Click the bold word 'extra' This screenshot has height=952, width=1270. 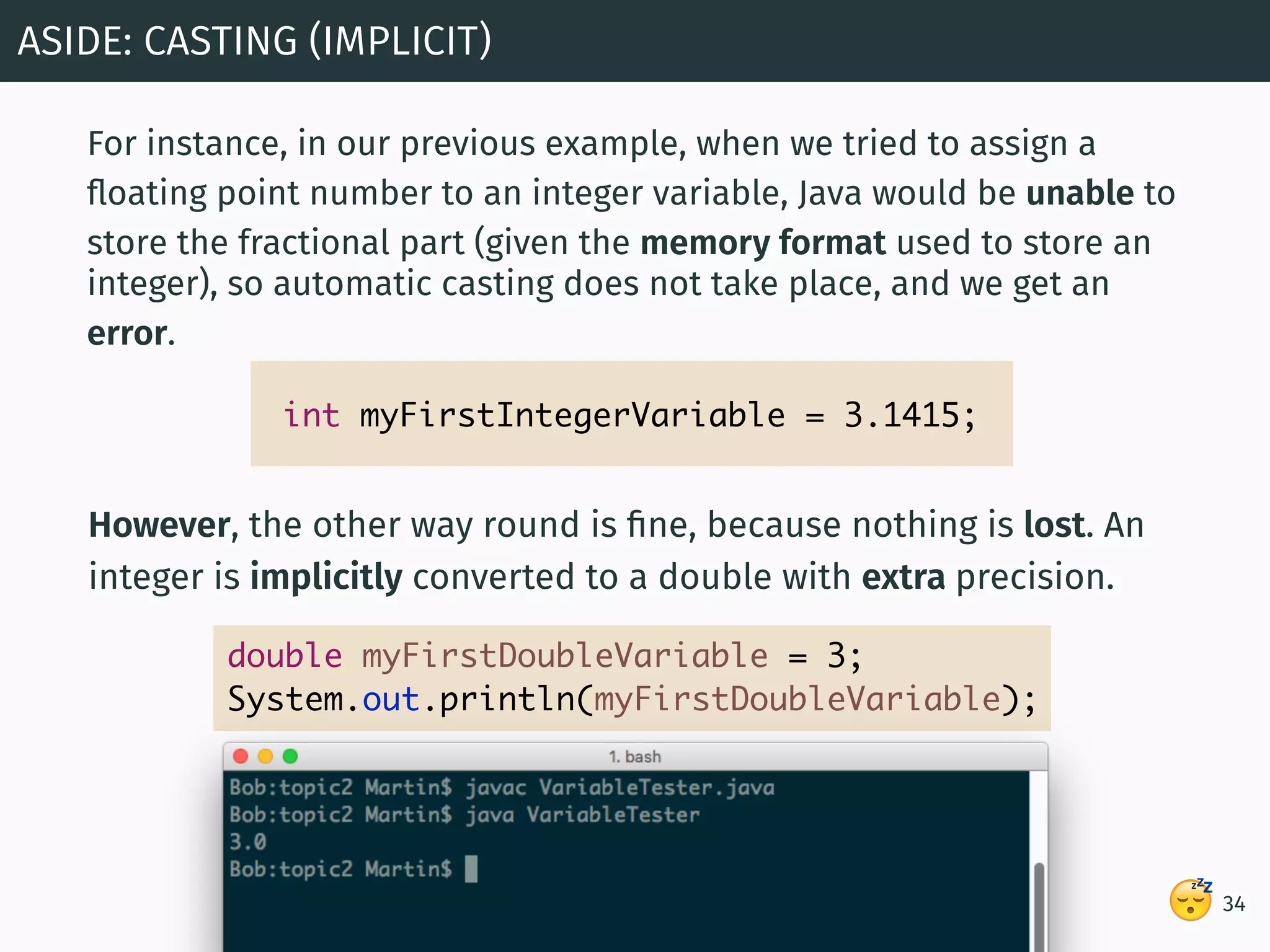click(904, 577)
